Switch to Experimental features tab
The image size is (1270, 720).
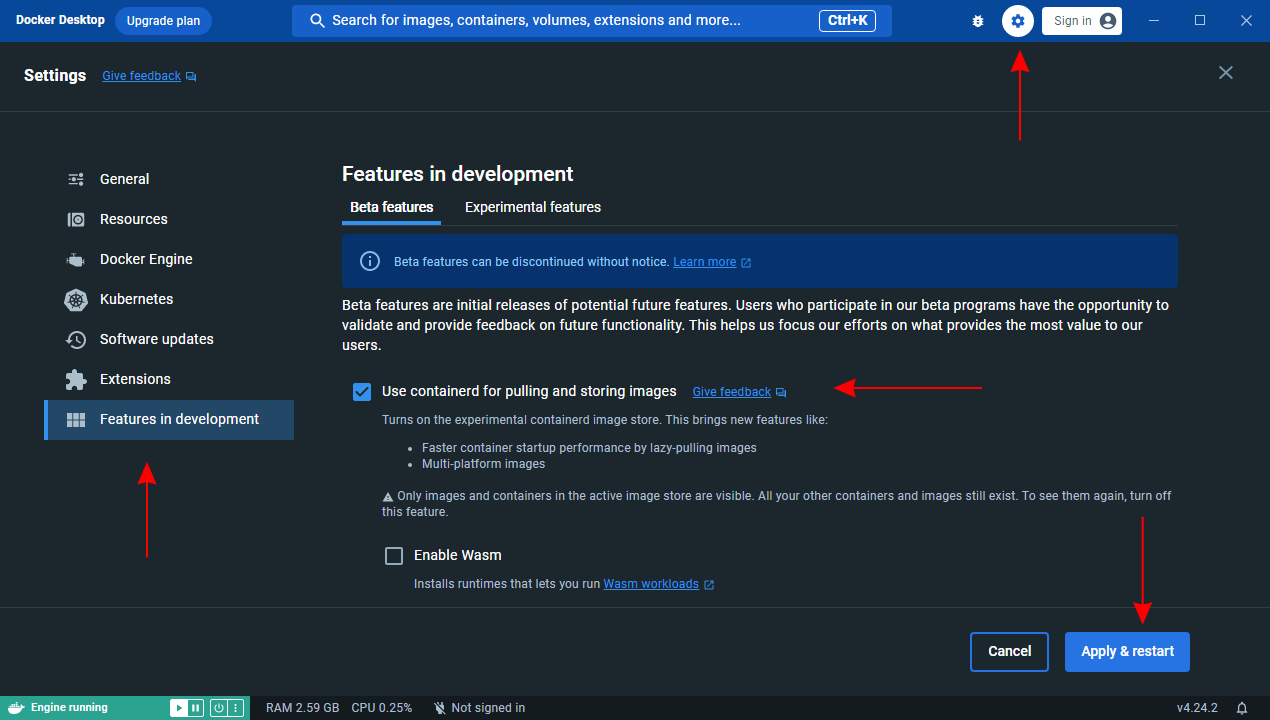click(x=533, y=207)
